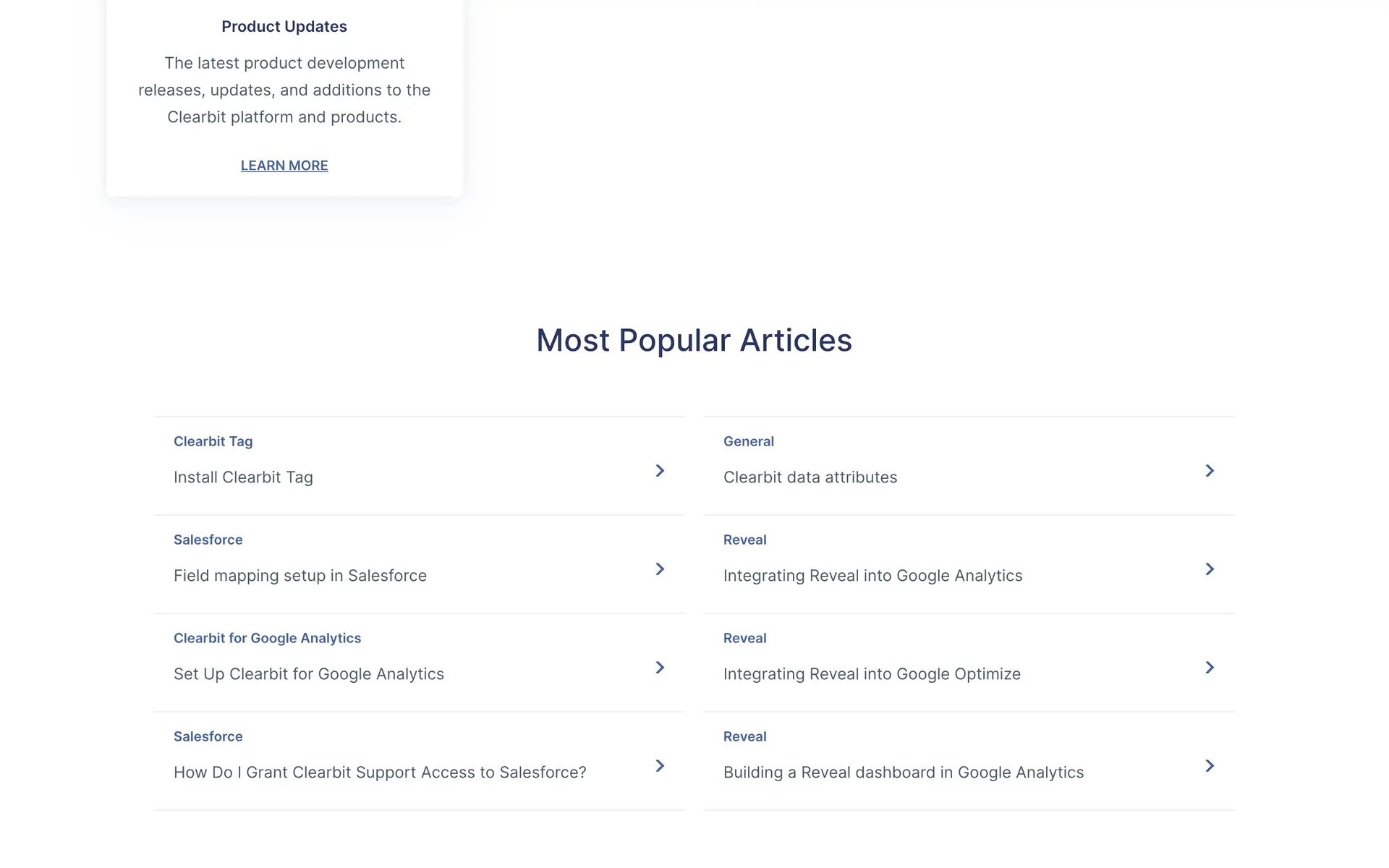Open the Learn More link under Product Updates
The width and height of the screenshot is (1389, 868).
(284, 166)
